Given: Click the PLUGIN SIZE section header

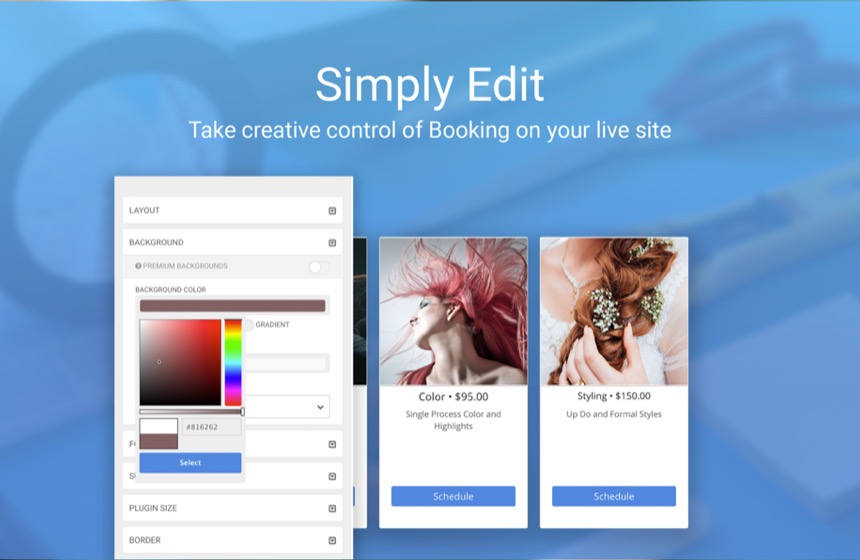Looking at the screenshot, I should pos(233,508).
